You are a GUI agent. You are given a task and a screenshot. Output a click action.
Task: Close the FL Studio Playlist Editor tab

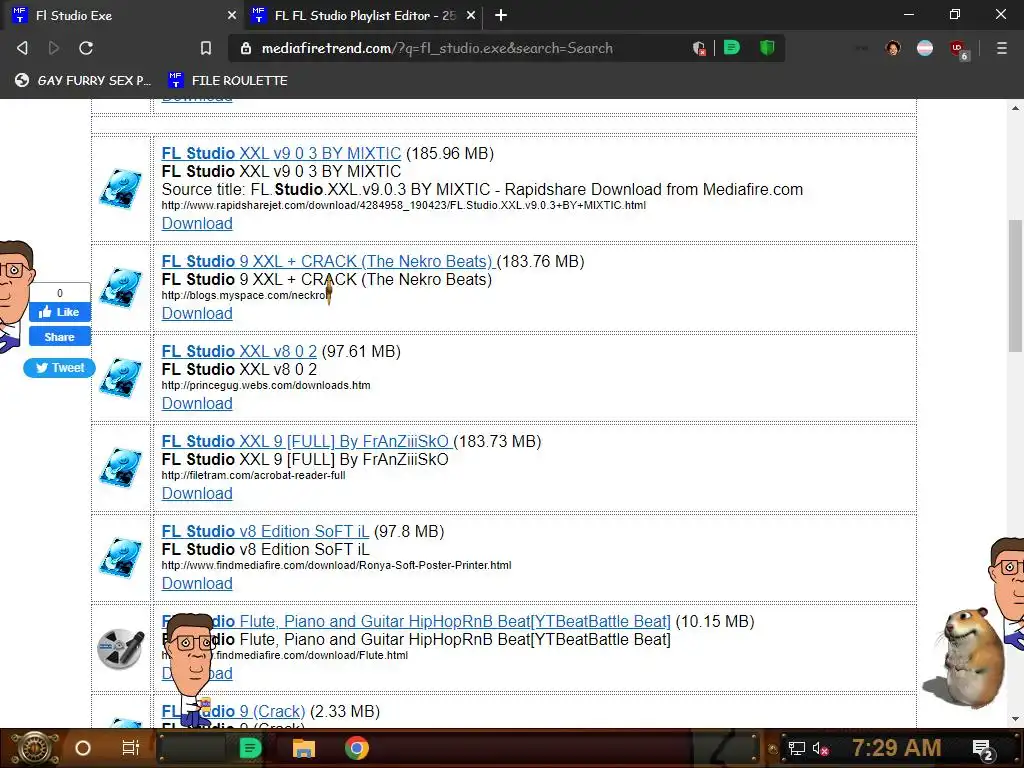coord(471,15)
